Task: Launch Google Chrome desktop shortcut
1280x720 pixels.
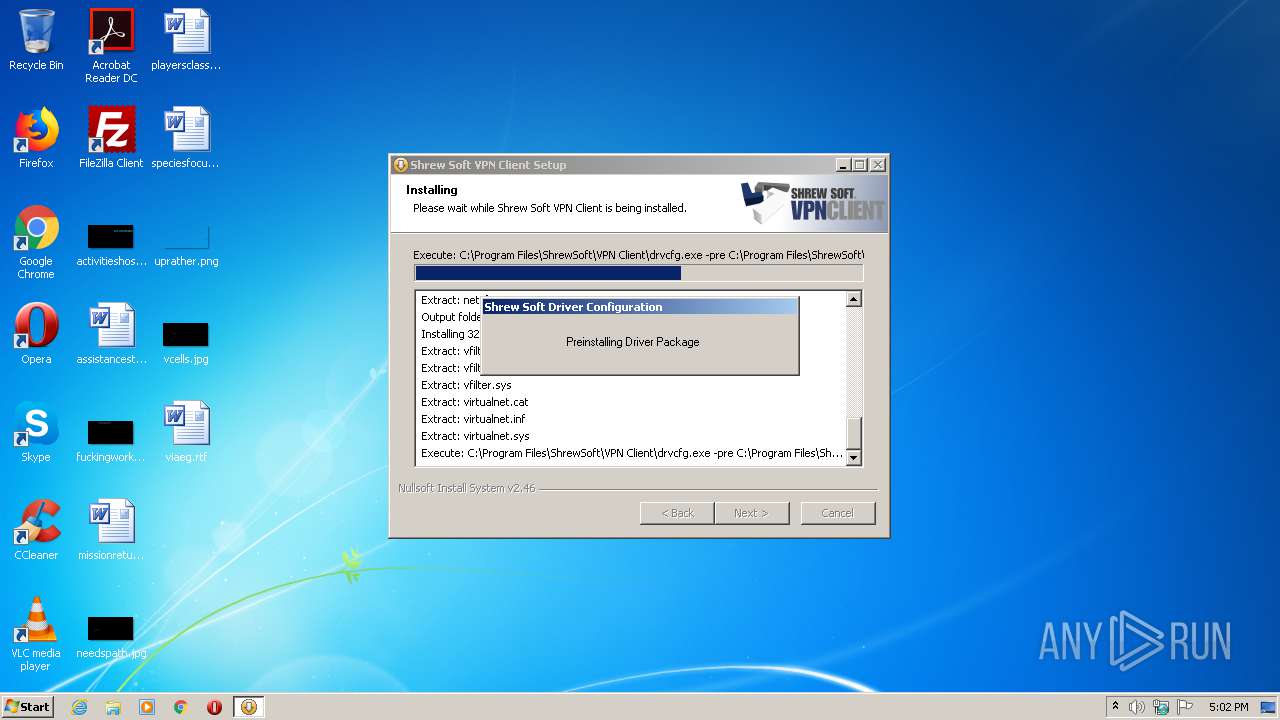Action: pyautogui.click(x=36, y=242)
